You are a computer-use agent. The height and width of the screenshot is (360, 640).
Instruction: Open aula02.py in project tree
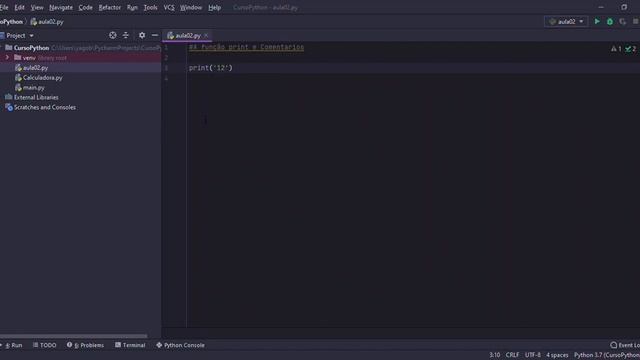36,68
